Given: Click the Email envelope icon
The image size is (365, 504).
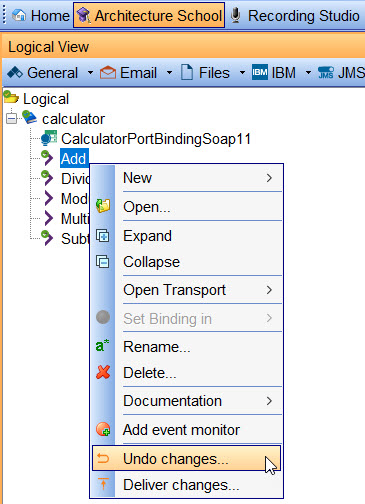Looking at the screenshot, I should tap(108, 72).
